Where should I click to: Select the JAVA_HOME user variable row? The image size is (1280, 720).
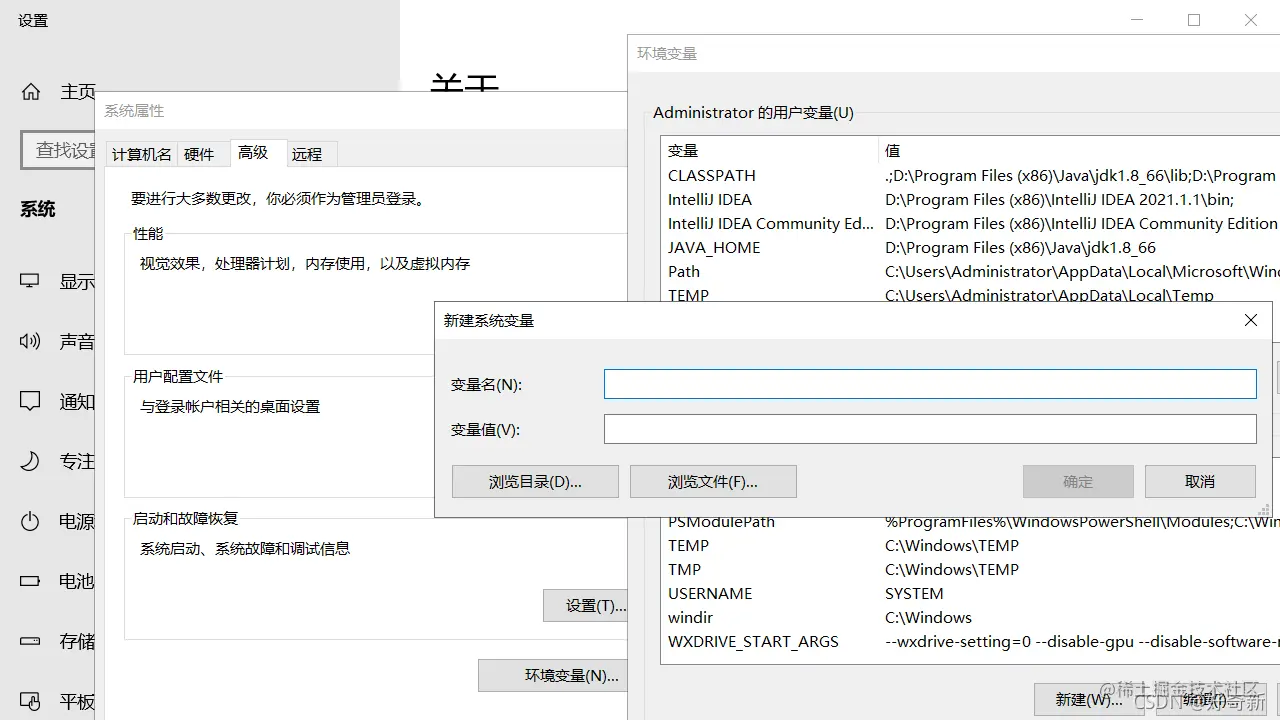(972, 247)
